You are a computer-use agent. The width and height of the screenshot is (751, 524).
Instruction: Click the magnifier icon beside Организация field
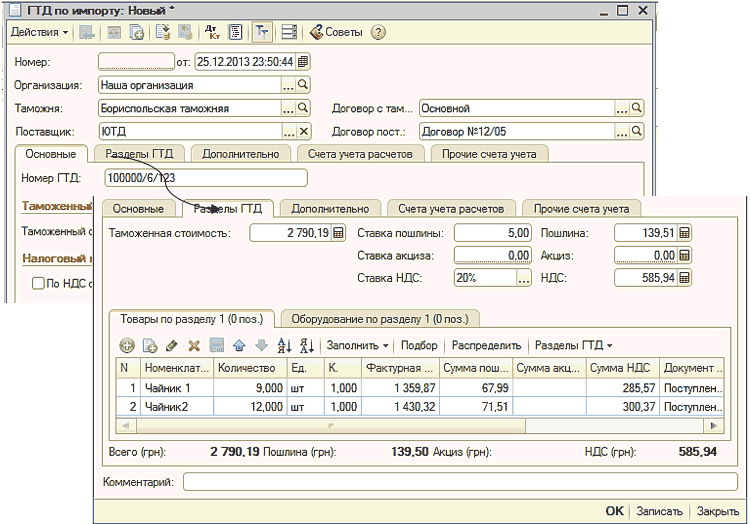point(304,85)
